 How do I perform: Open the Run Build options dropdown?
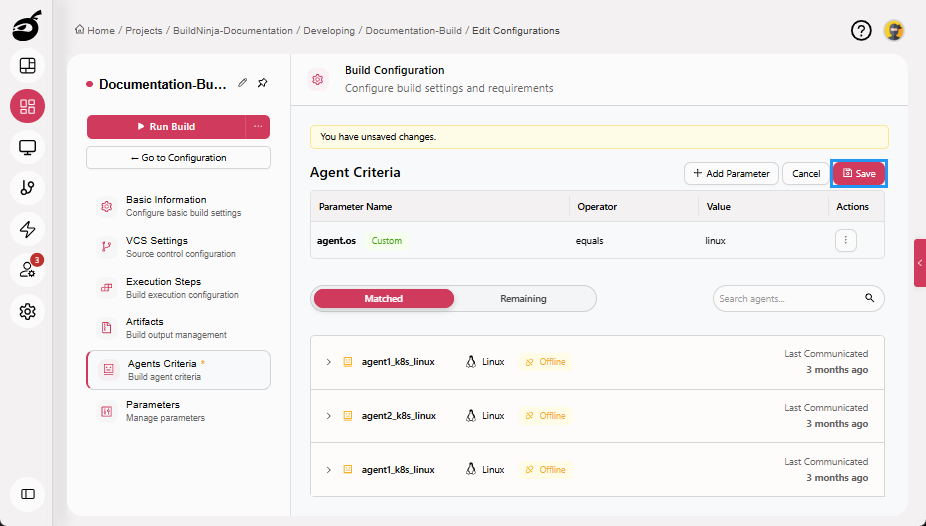(258, 126)
